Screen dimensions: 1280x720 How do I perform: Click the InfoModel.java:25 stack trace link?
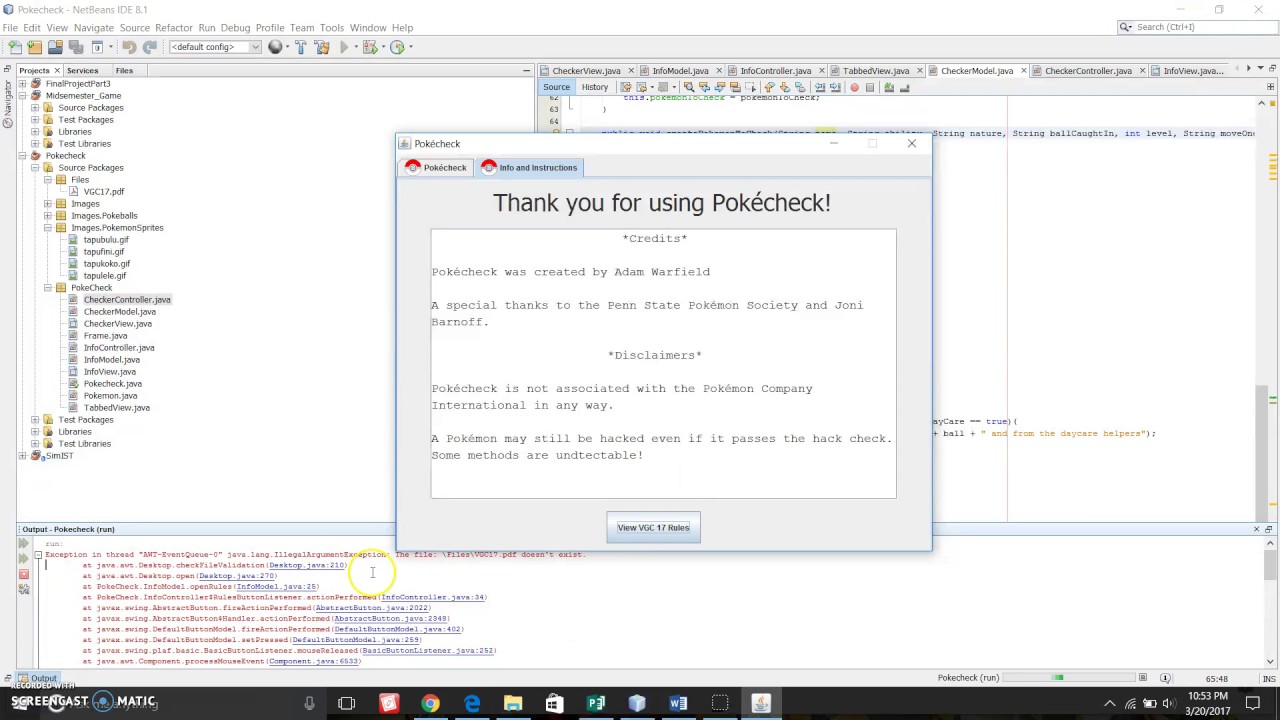[276, 587]
